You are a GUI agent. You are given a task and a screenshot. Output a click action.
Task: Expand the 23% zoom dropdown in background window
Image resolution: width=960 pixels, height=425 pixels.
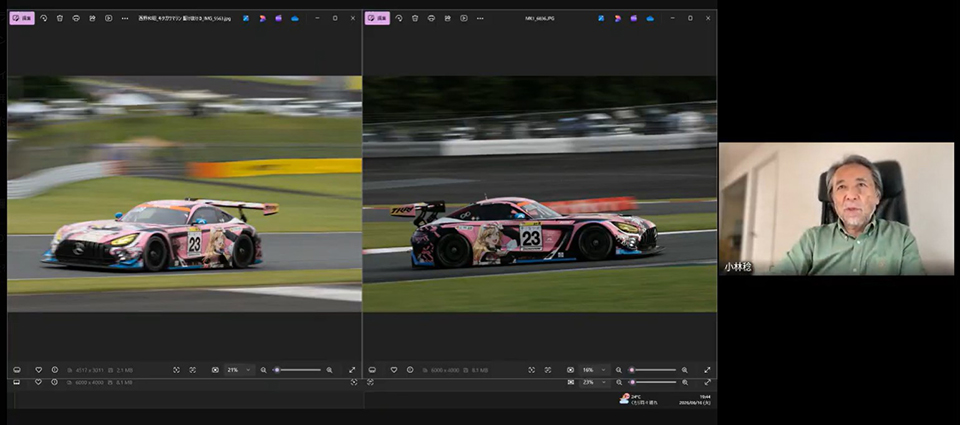click(594, 382)
